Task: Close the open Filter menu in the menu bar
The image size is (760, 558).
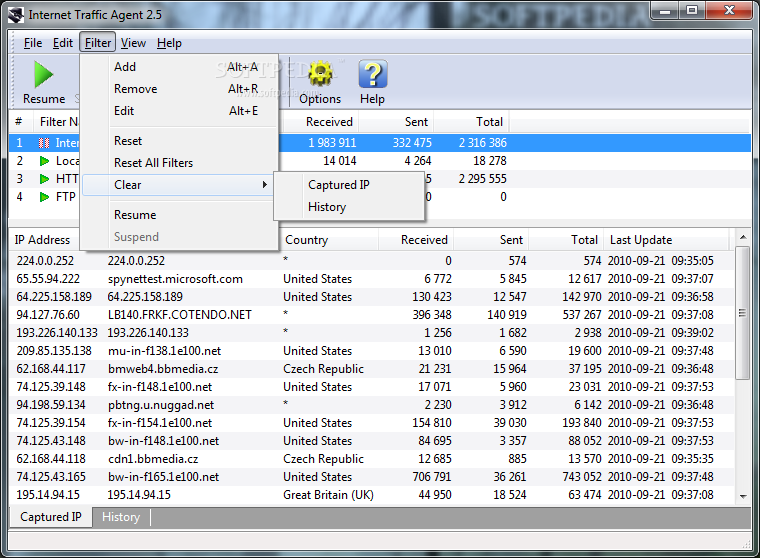Action: [x=98, y=43]
